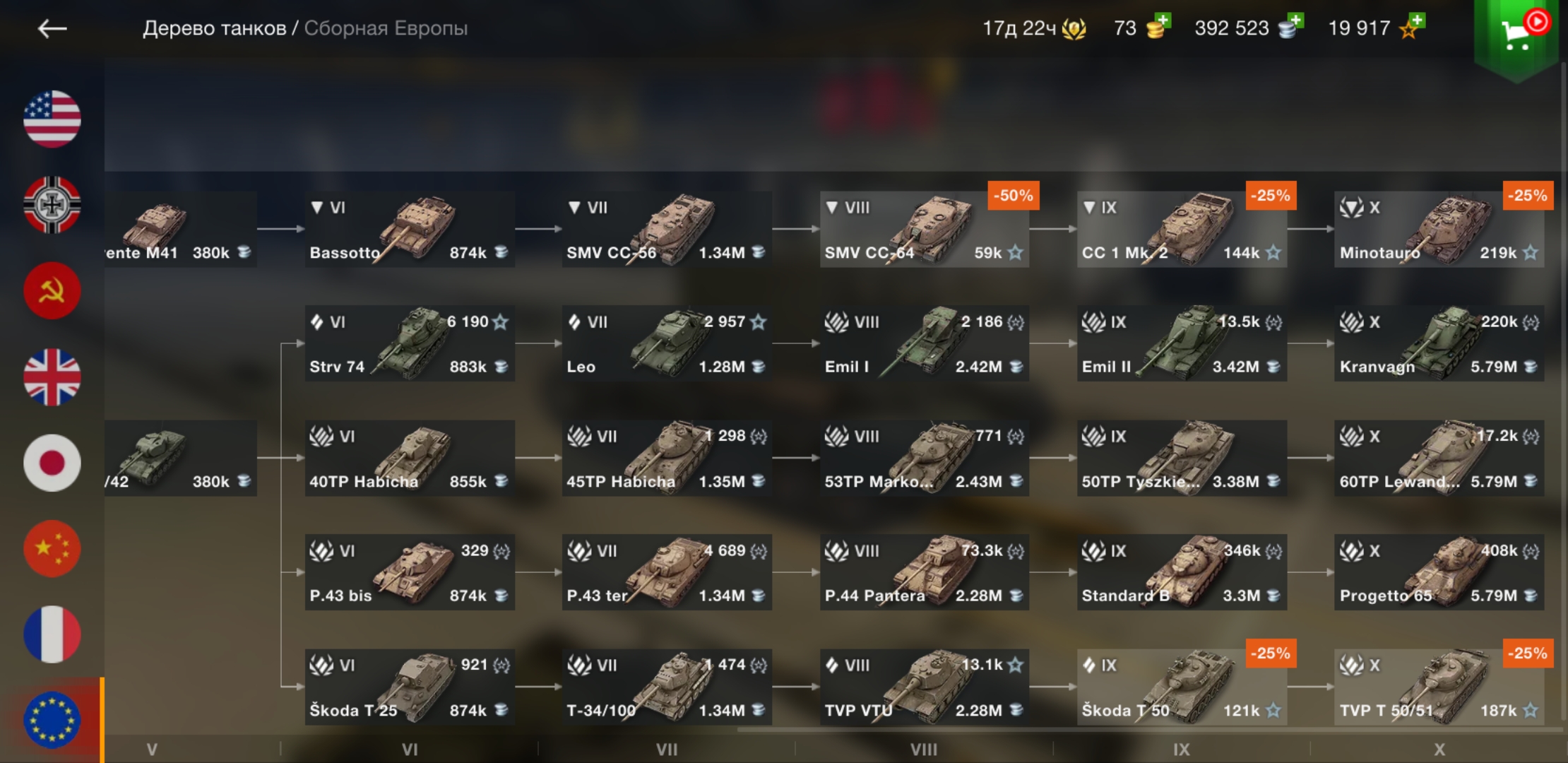This screenshot has height=763, width=1568.
Task: Select the Japan flag icon
Action: (52, 463)
